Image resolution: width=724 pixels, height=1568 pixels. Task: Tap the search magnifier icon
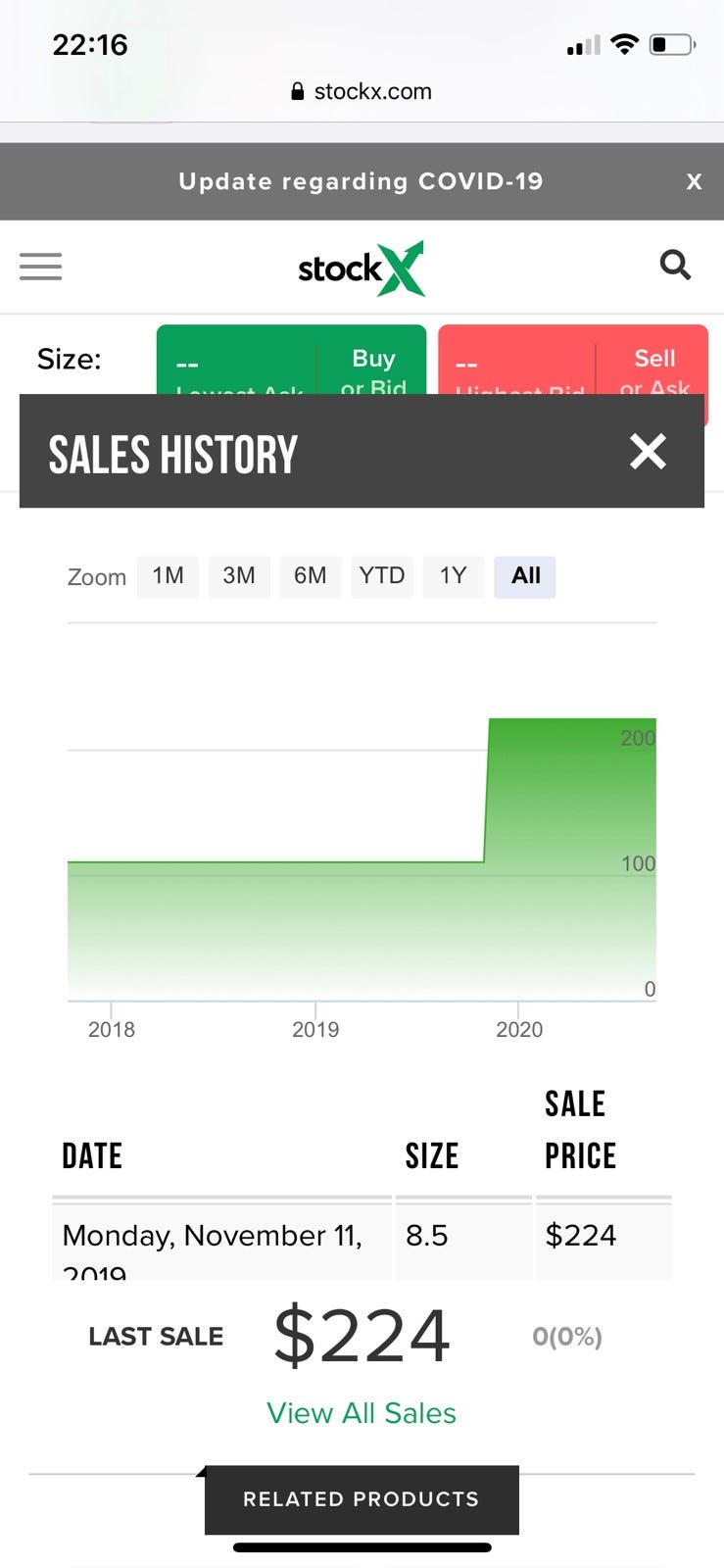point(675,265)
